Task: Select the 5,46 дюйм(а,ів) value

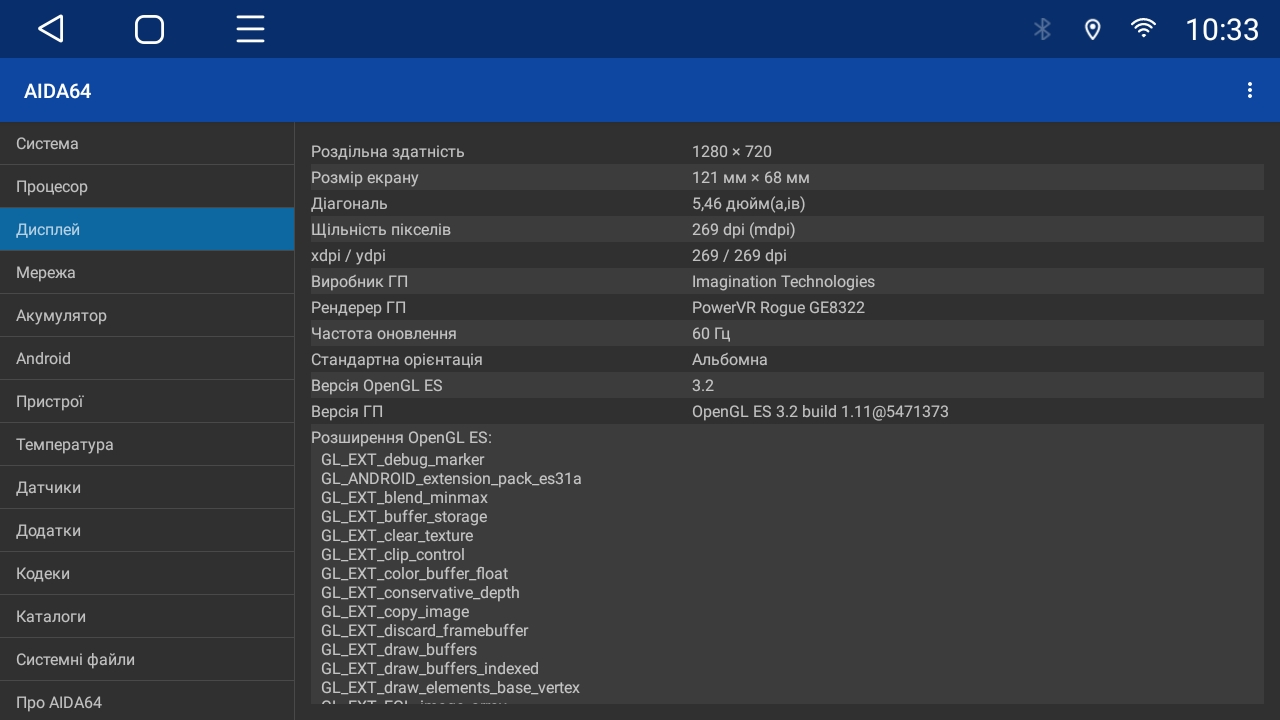Action: tap(749, 204)
